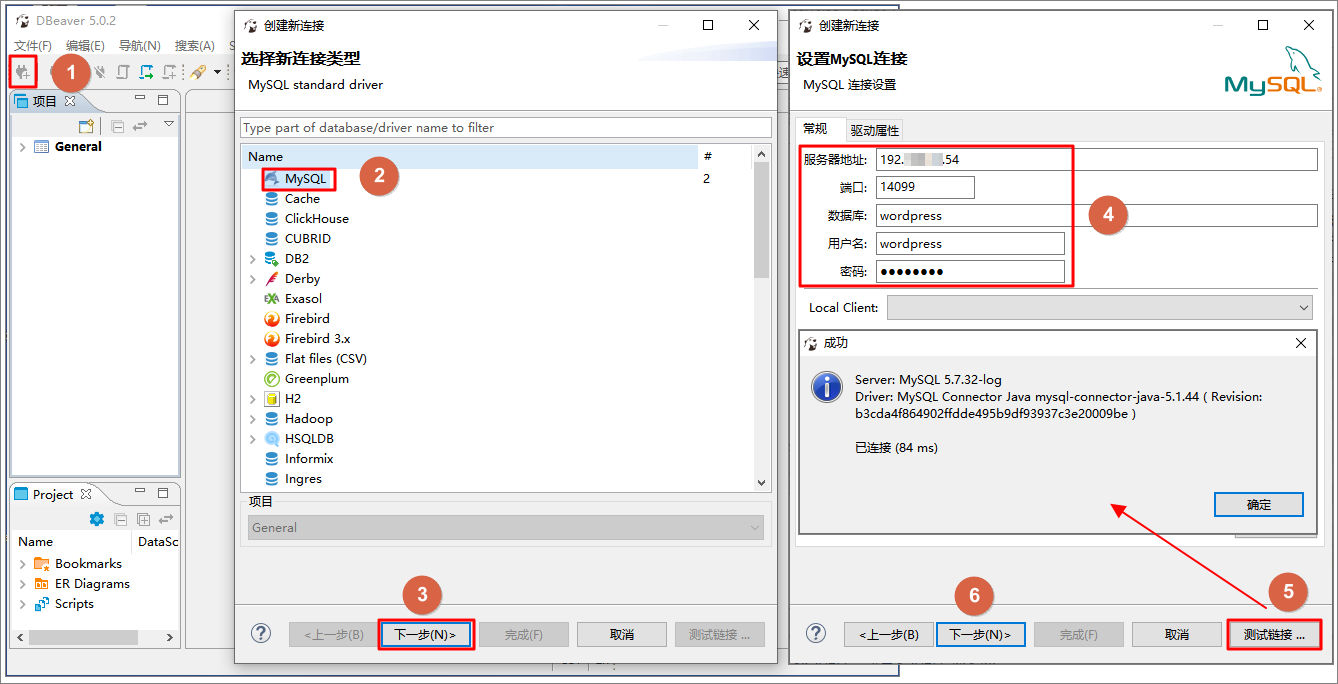Screen dimensions: 1338x684
Task: Expand the General tree node
Action: [x=23, y=147]
